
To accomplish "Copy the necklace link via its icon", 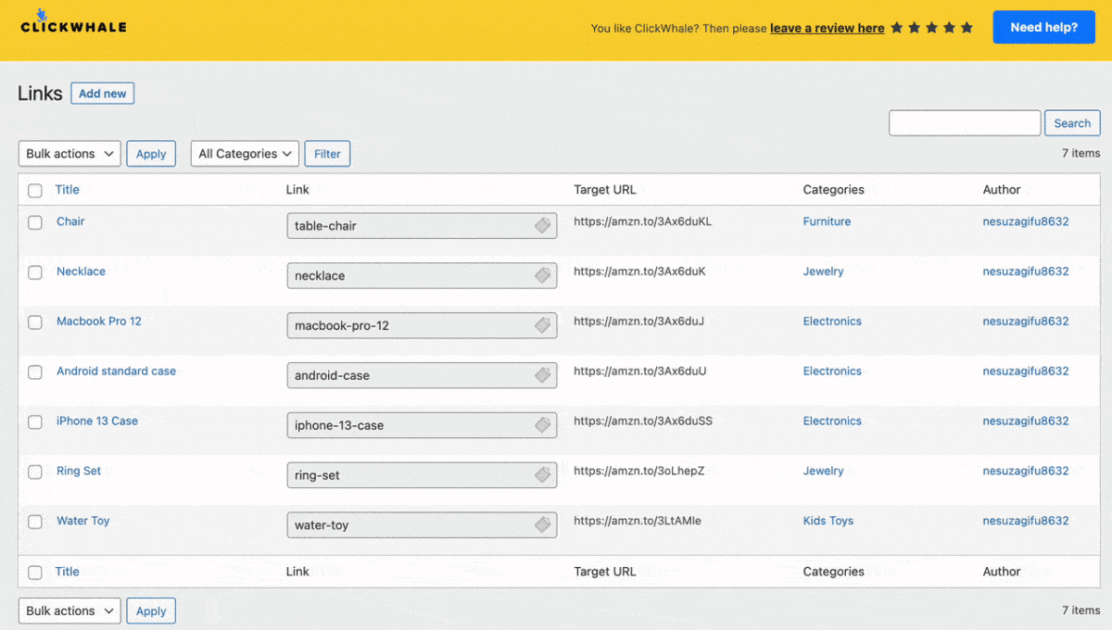I will click(x=543, y=275).
